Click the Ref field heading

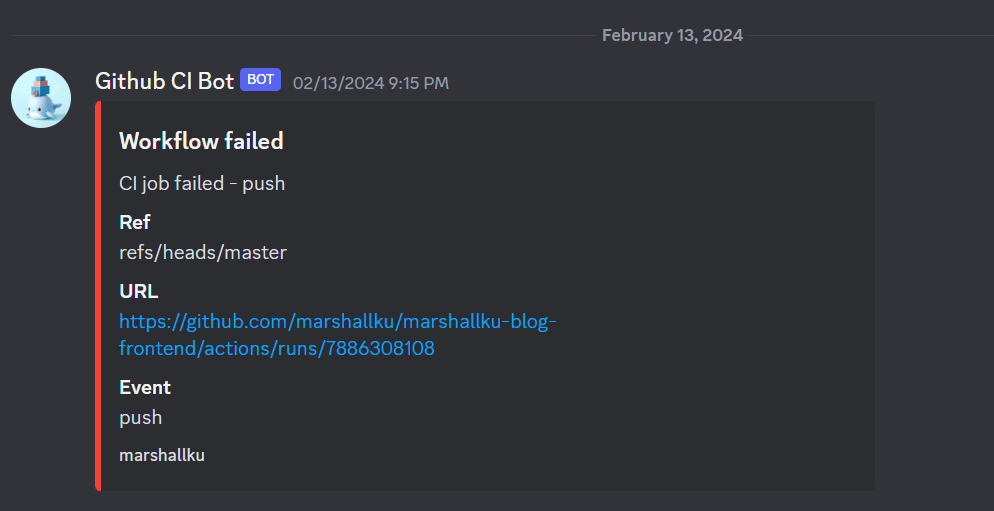[134, 222]
